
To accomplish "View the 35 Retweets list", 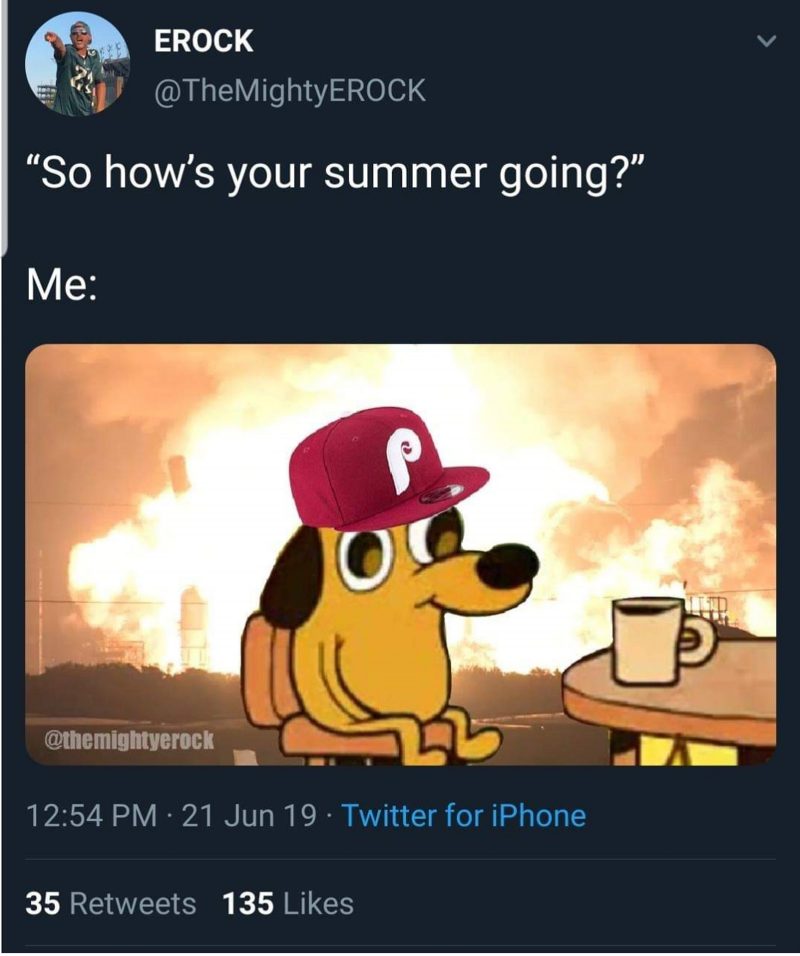I will pyautogui.click(x=110, y=904).
